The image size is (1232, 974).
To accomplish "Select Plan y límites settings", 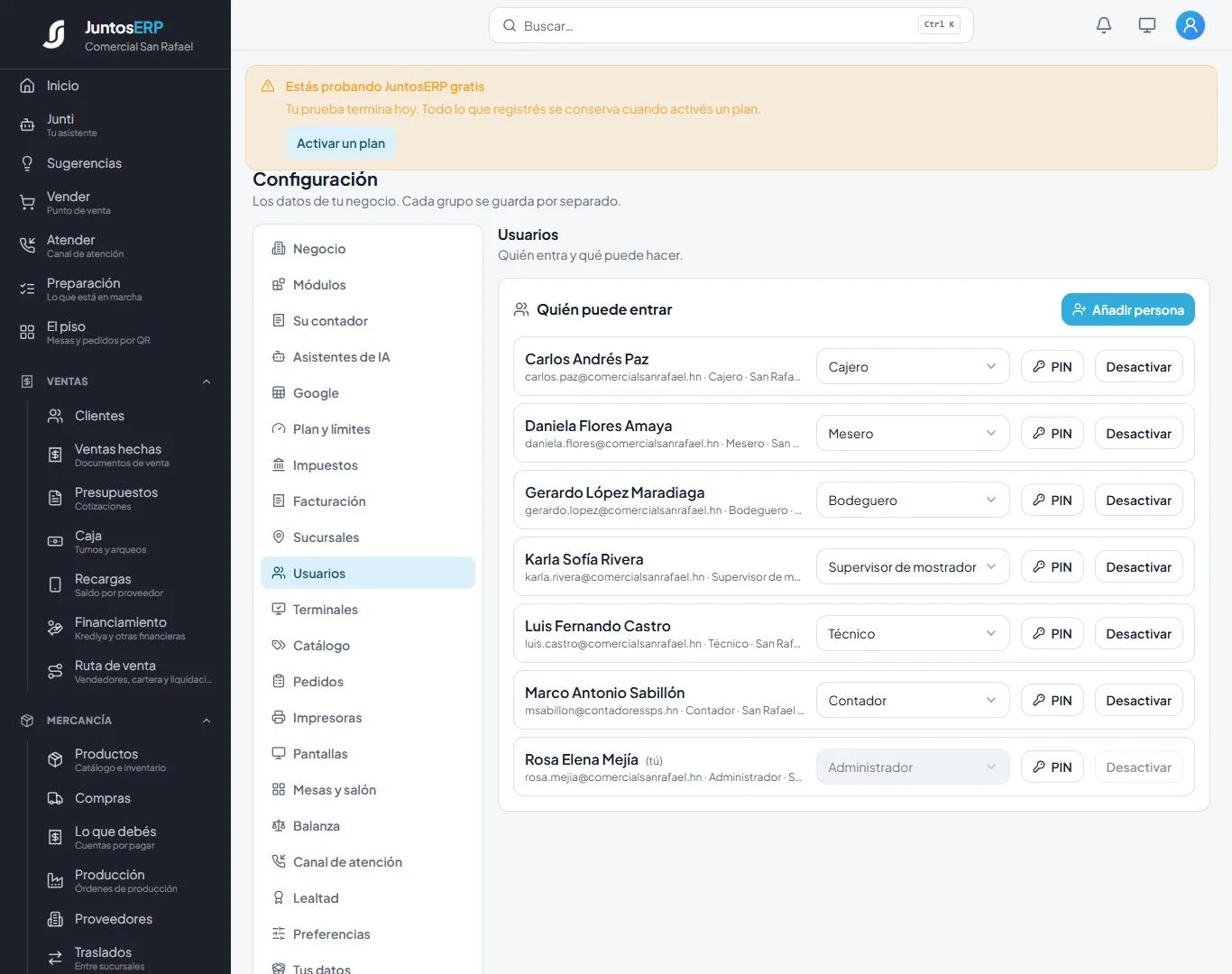I will [368, 429].
